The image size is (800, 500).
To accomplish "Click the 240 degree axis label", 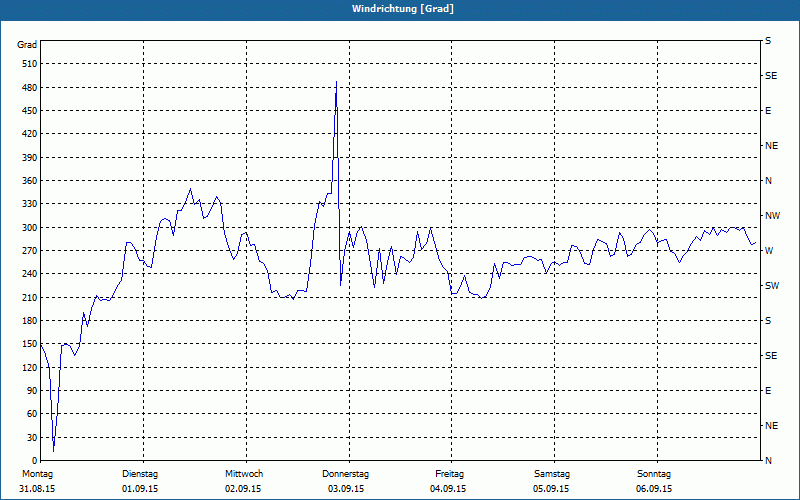I will pyautogui.click(x=30, y=274).
